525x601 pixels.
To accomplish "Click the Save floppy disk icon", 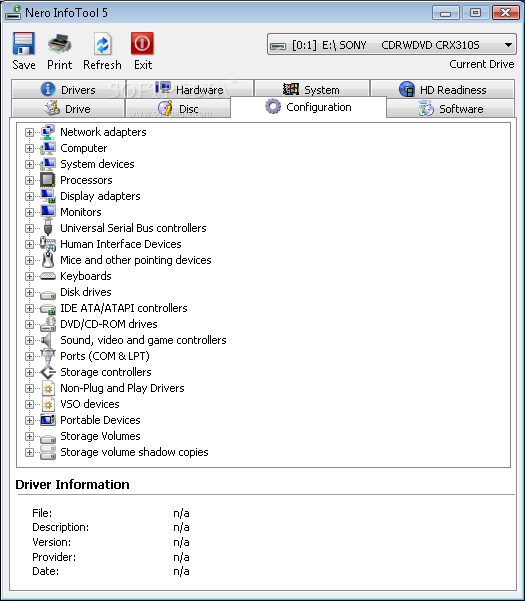I will [24, 43].
